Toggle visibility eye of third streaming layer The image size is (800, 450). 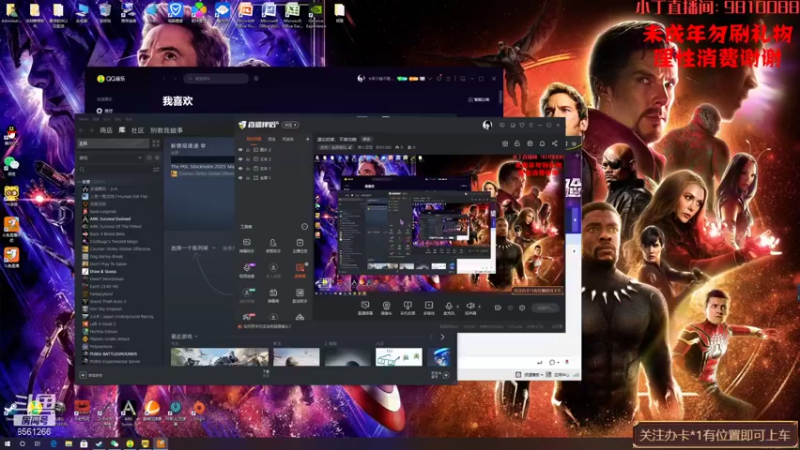240,168
